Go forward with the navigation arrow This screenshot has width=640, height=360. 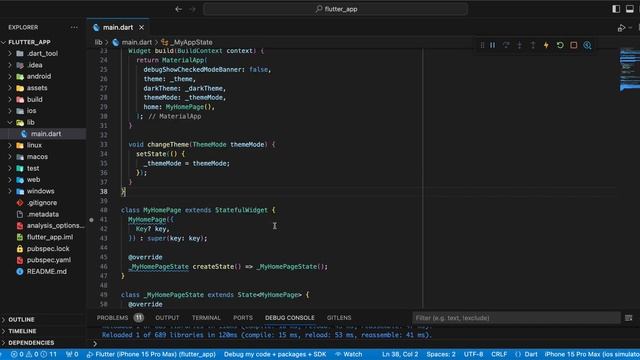tap(192, 9)
